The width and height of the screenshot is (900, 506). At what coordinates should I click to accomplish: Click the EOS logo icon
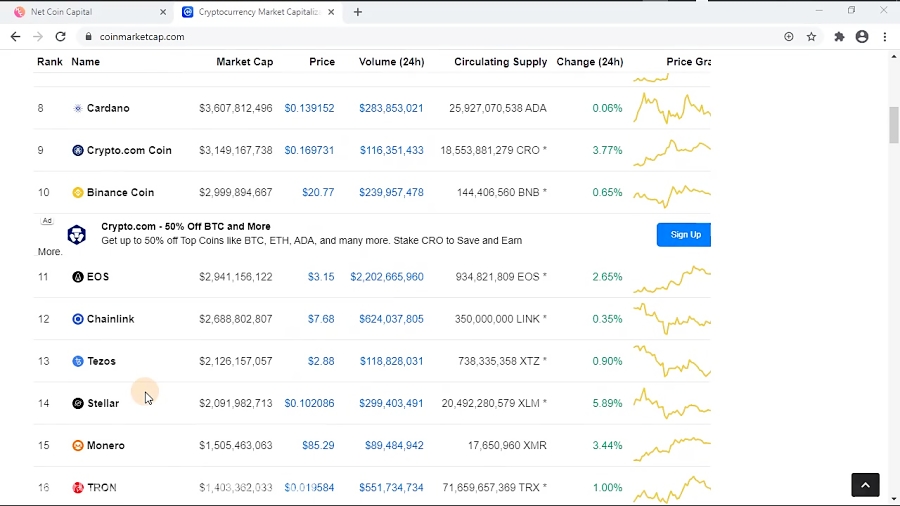tap(77, 277)
